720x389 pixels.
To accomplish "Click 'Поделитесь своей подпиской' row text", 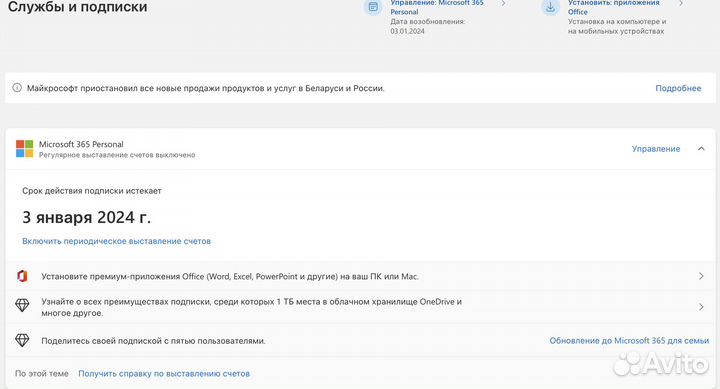I will (x=153, y=341).
